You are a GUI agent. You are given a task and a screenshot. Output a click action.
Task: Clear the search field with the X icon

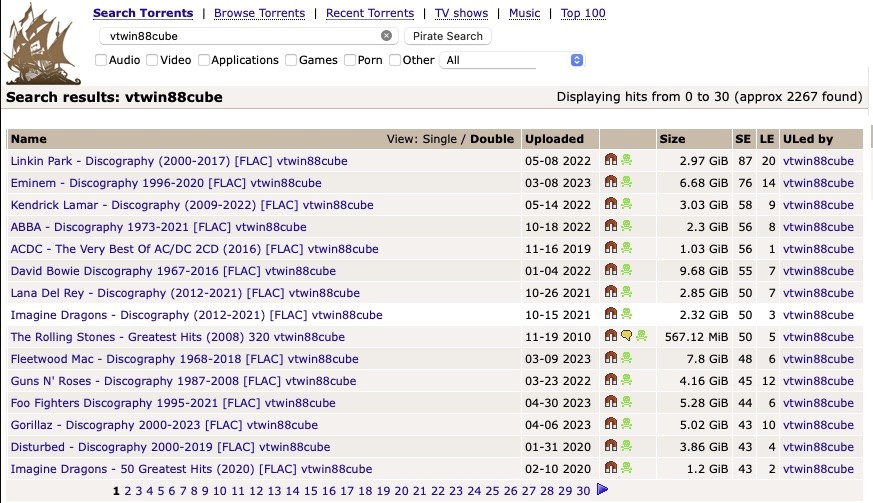(x=386, y=36)
